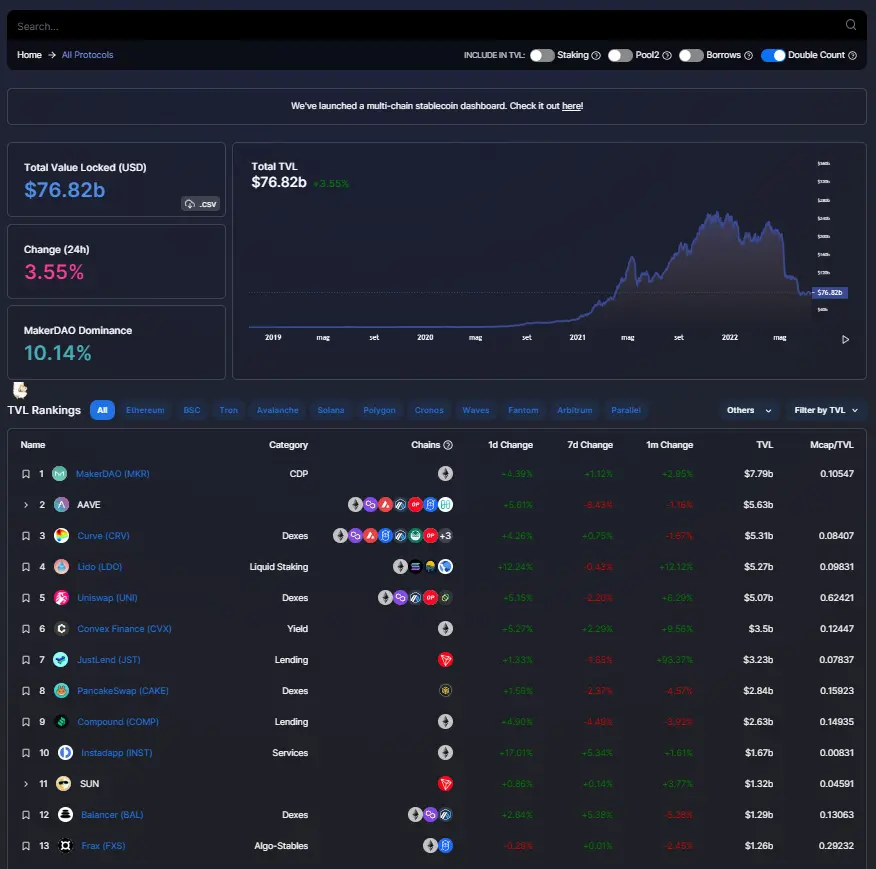
Task: Expand the SUN protocol row
Action: tap(26, 784)
